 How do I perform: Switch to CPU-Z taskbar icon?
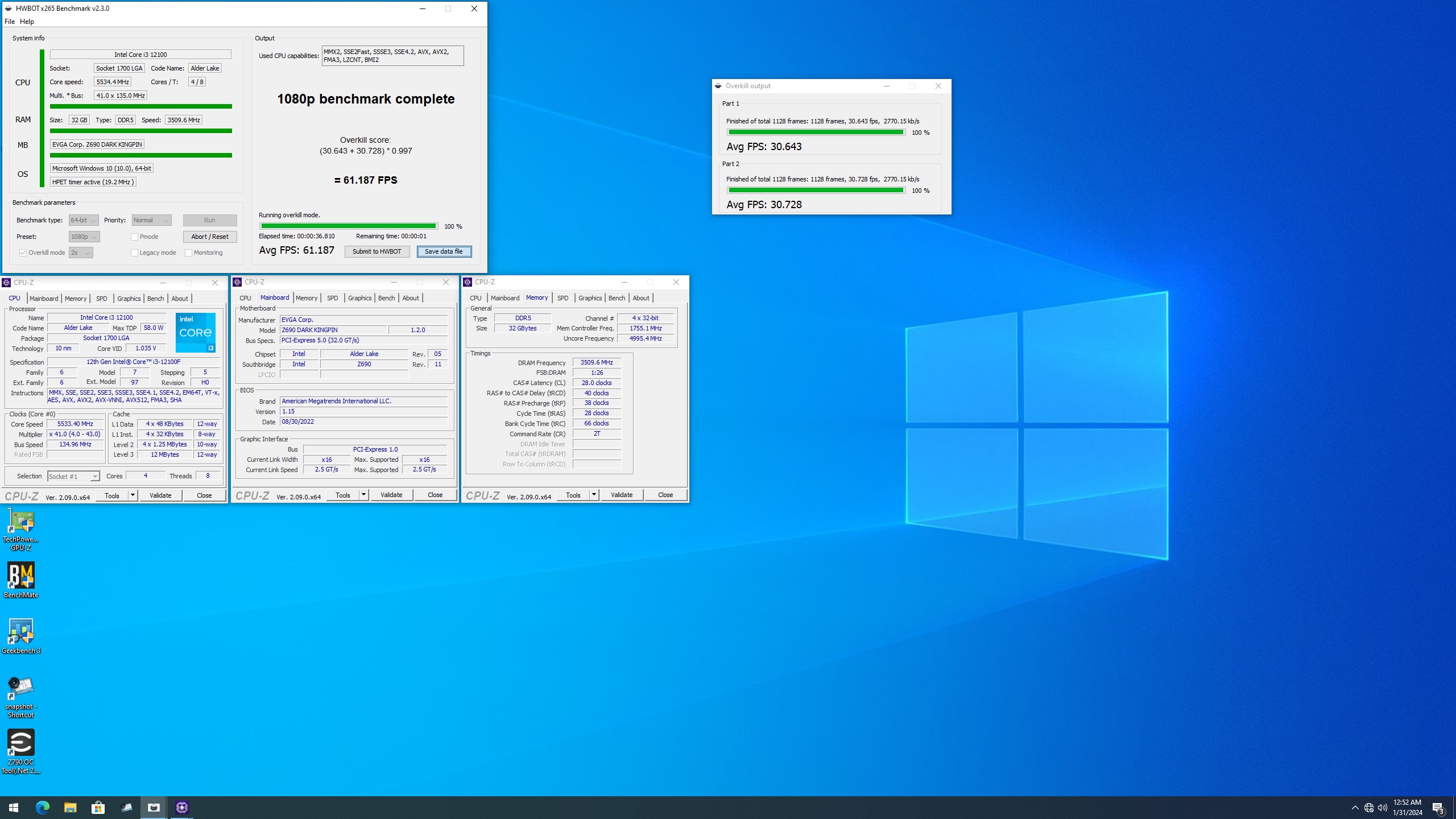[x=182, y=807]
